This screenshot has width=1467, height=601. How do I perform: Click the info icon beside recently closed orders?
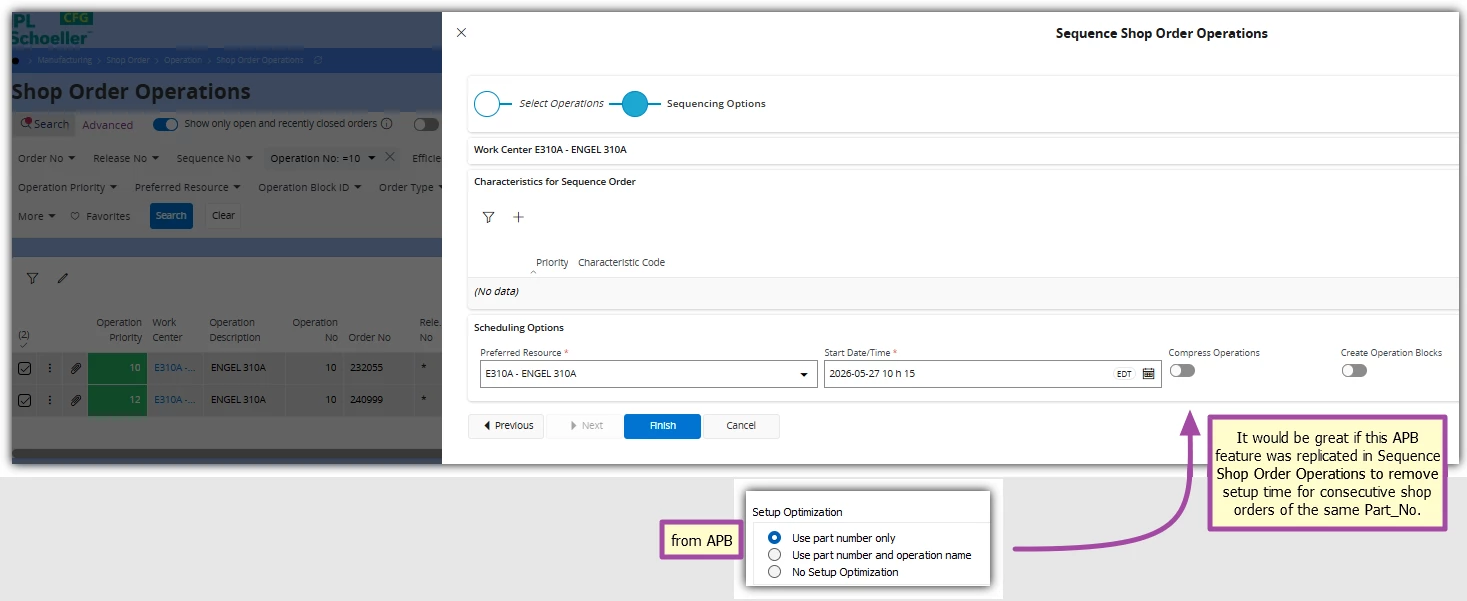pyautogui.click(x=387, y=124)
